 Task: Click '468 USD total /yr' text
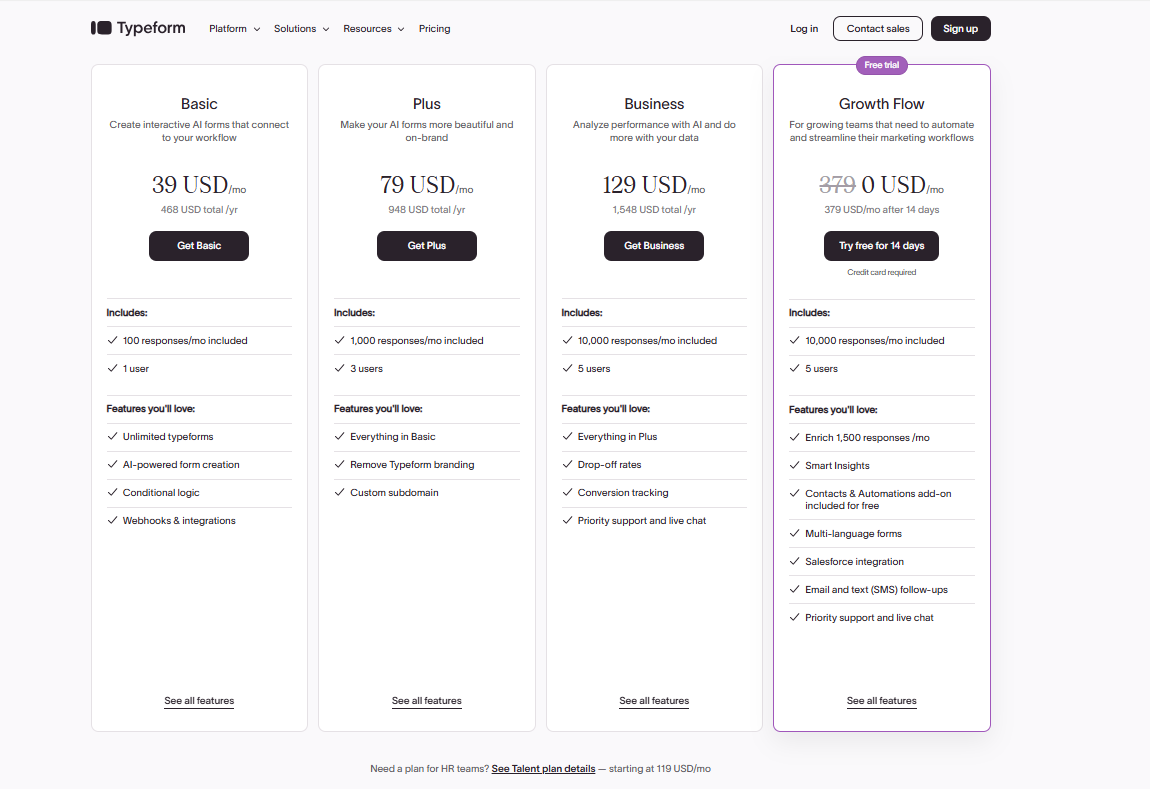click(199, 210)
